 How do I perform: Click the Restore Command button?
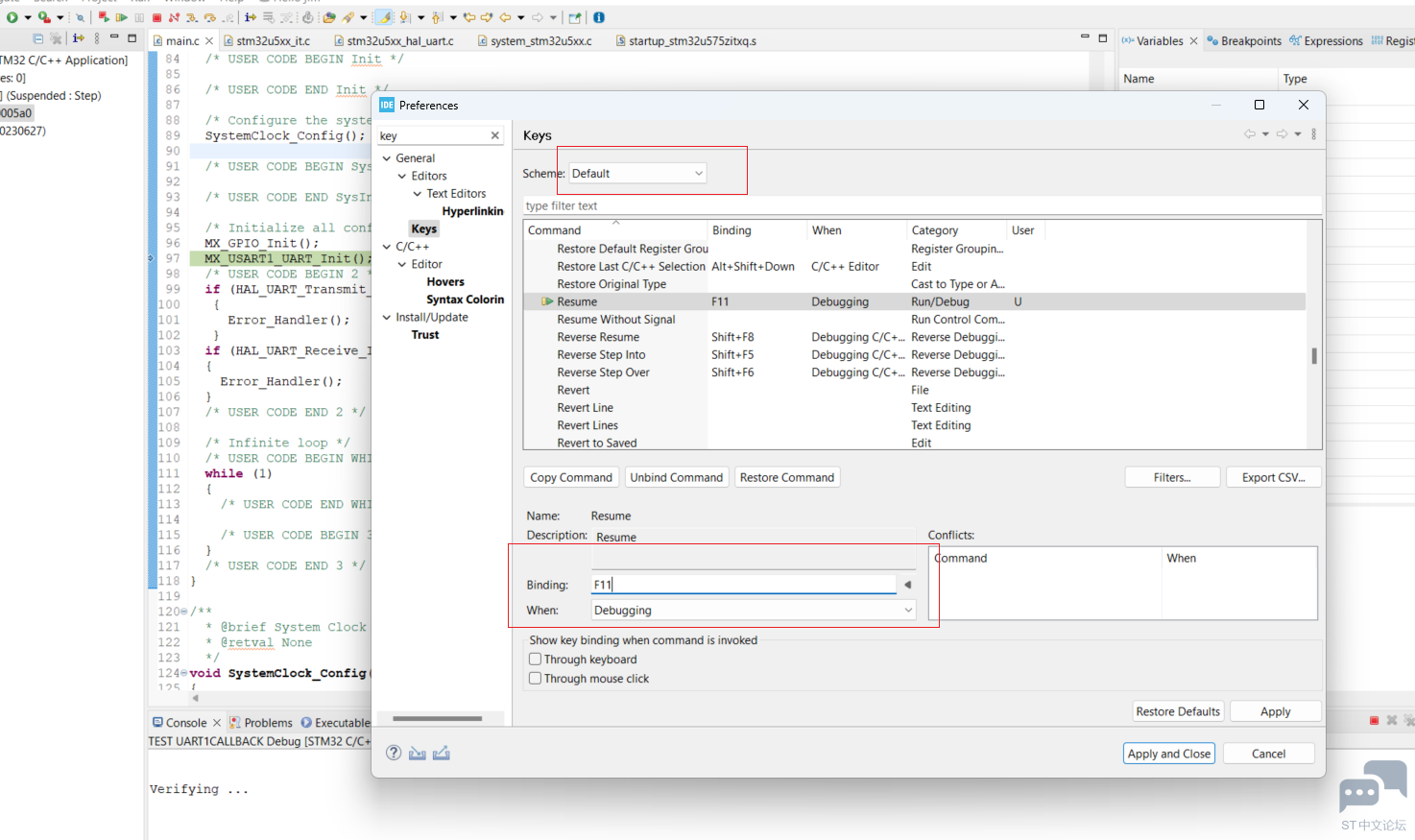point(787,477)
